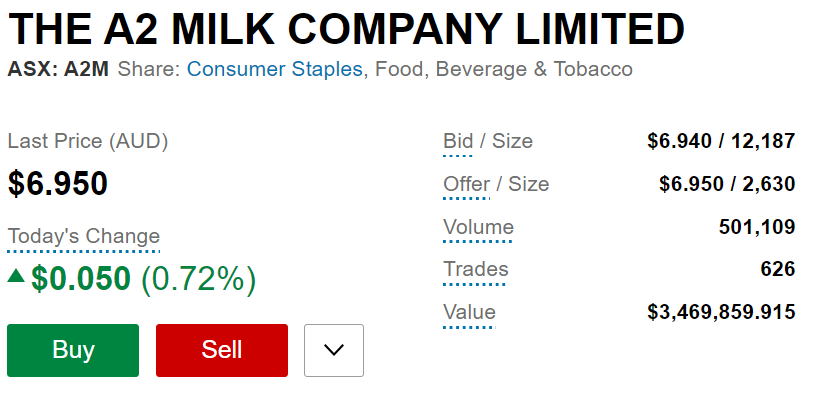Click the (0.72%) percentage change
Viewport: 835px width, 394px height.
(198, 279)
